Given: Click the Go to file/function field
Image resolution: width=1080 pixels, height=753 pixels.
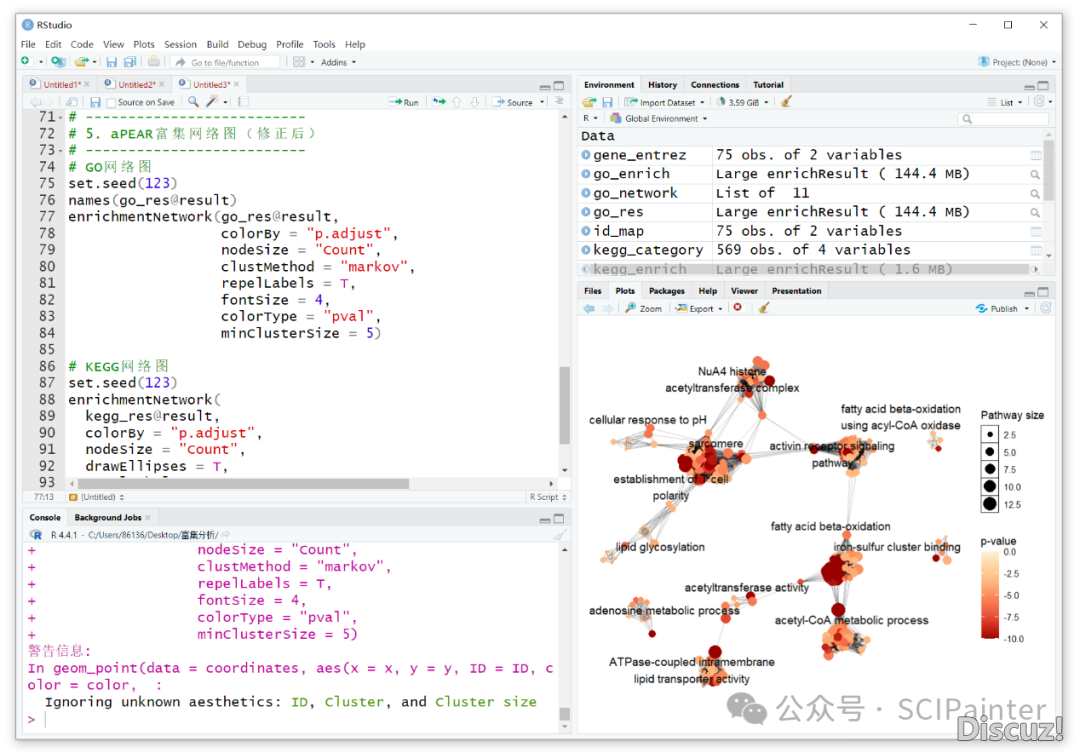Looking at the screenshot, I should click(x=225, y=62).
